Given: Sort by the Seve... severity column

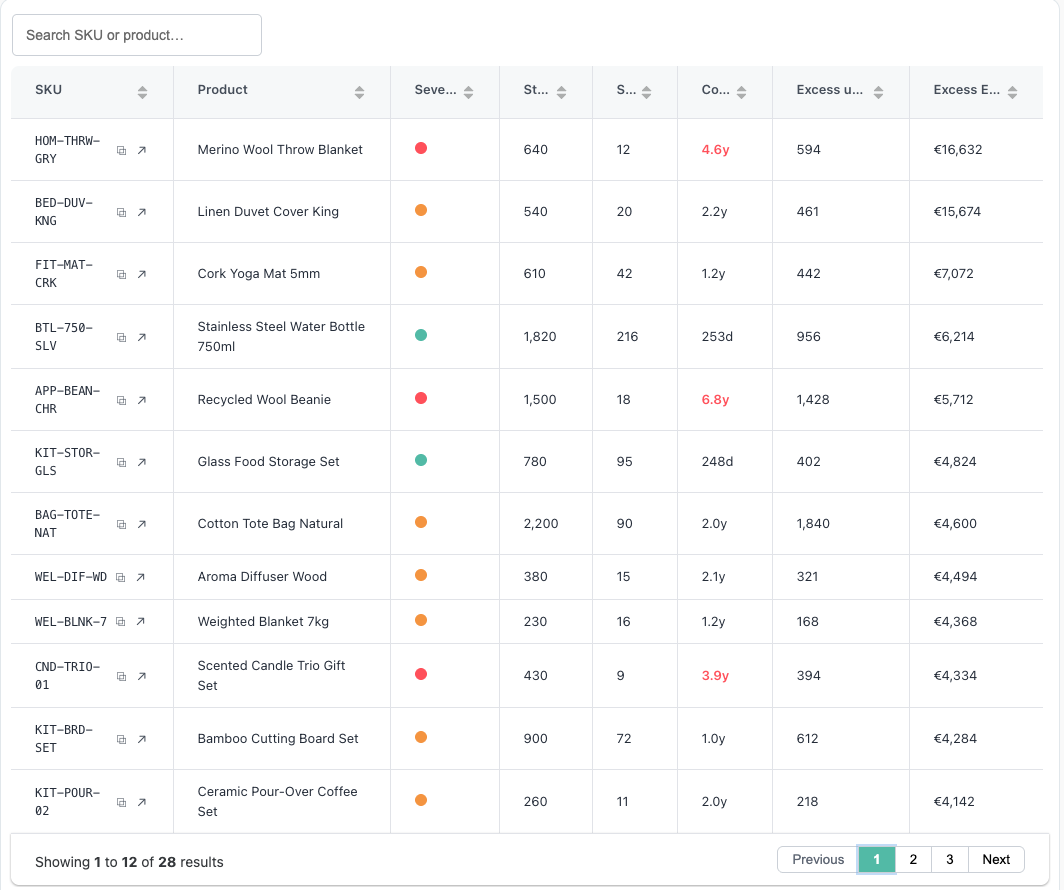Looking at the screenshot, I should click(x=468, y=92).
